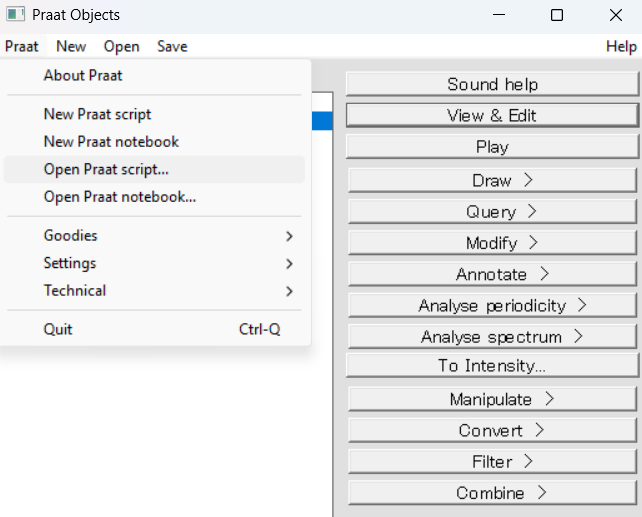Viewport: 642px width, 517px height.
Task: Click the View & Edit button
Action: (x=492, y=115)
